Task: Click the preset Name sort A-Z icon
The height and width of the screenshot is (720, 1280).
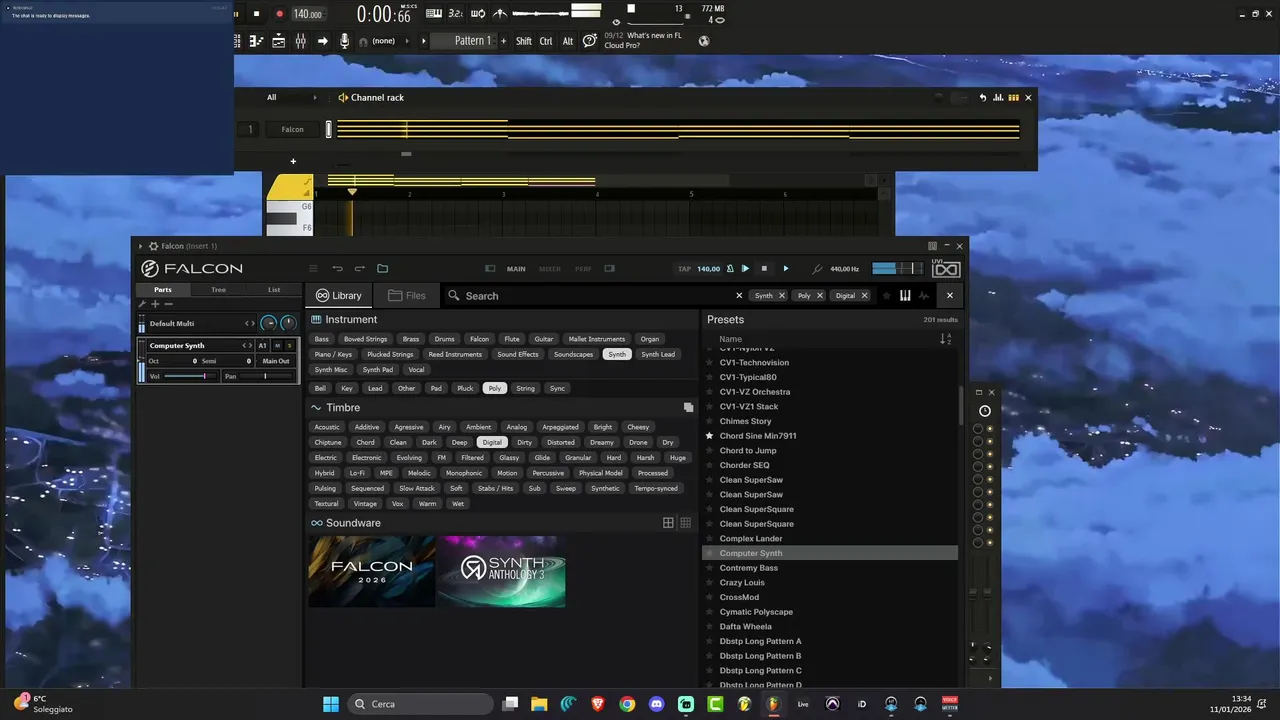Action: pos(945,339)
